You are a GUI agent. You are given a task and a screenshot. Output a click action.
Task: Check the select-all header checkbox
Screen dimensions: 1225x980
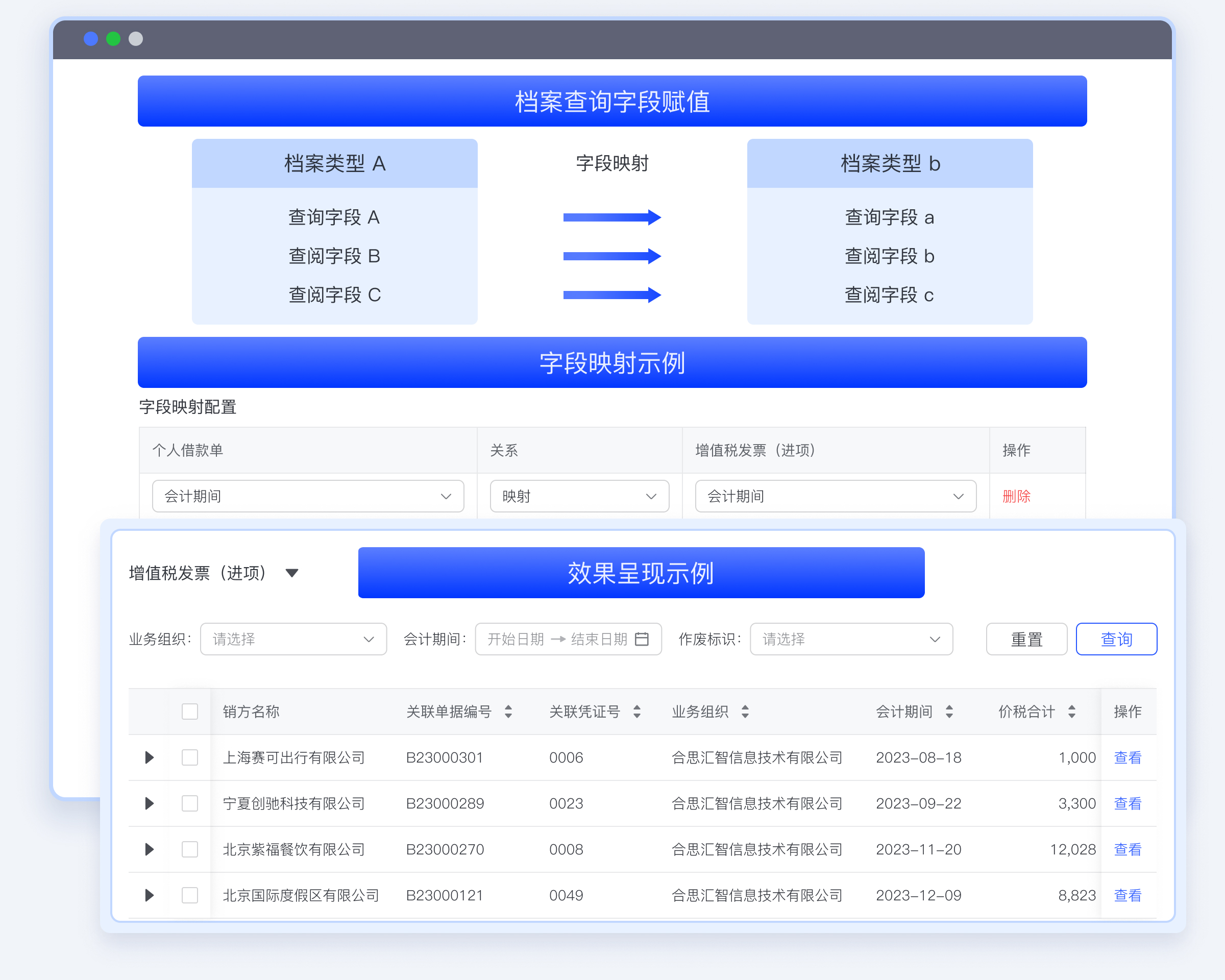[x=190, y=712]
